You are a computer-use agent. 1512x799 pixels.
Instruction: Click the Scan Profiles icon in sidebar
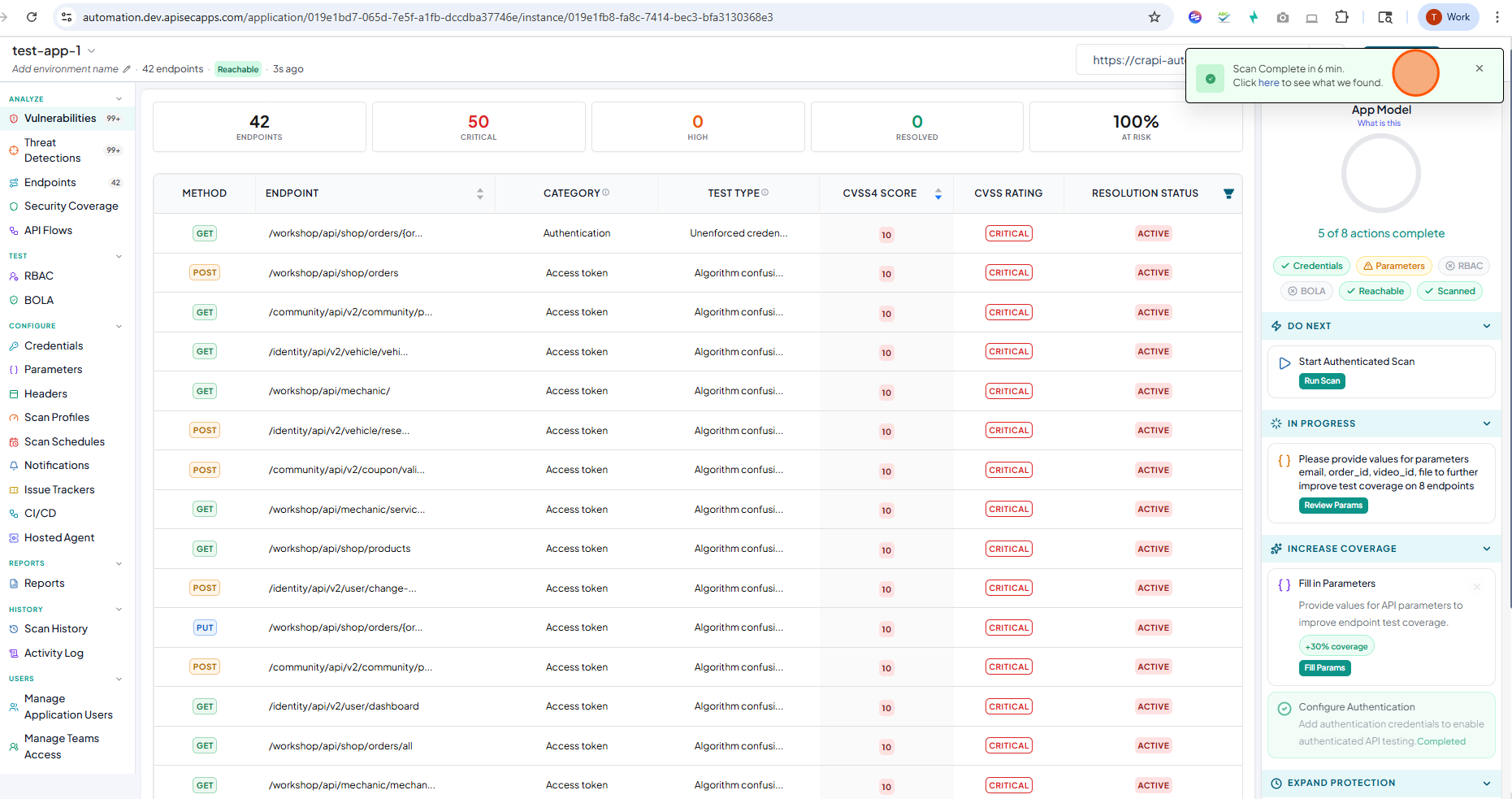pos(14,418)
